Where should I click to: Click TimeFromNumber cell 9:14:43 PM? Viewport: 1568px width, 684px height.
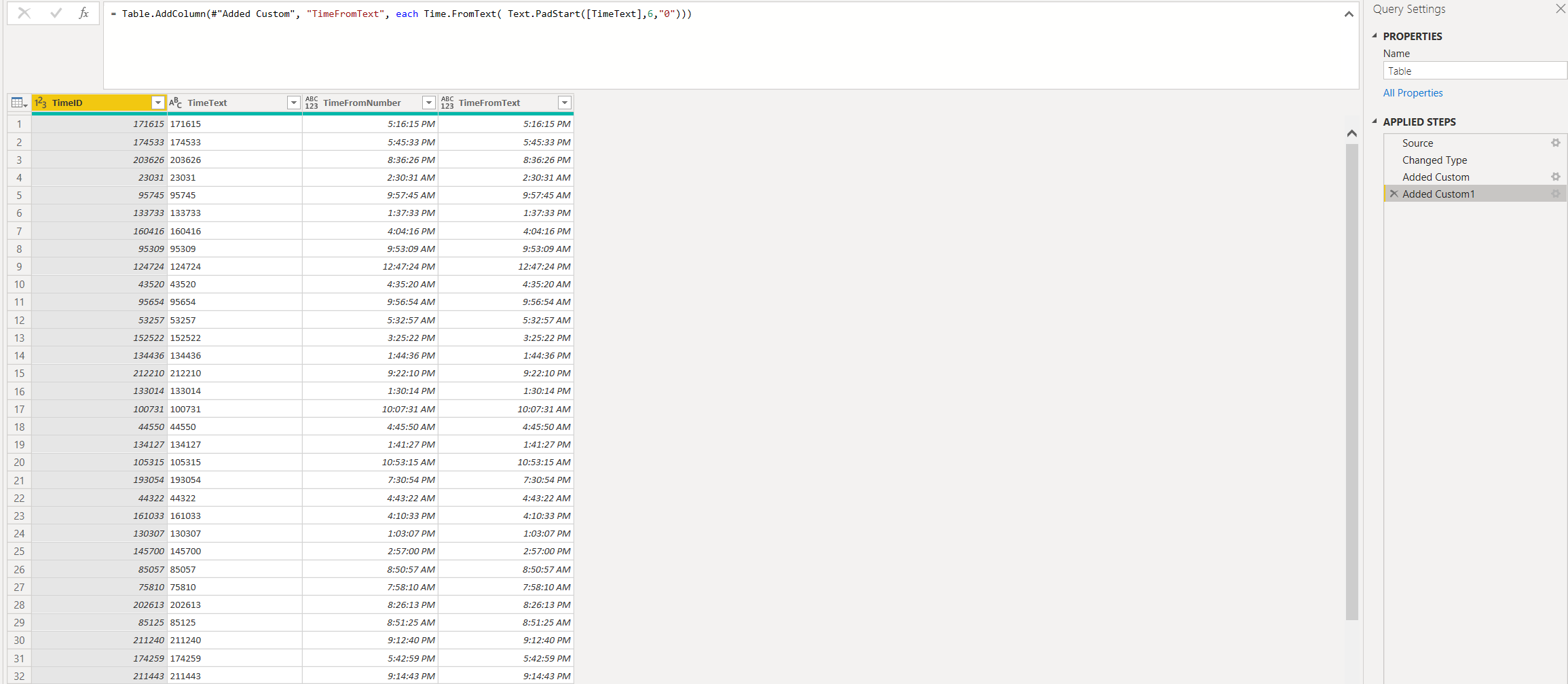pos(370,676)
